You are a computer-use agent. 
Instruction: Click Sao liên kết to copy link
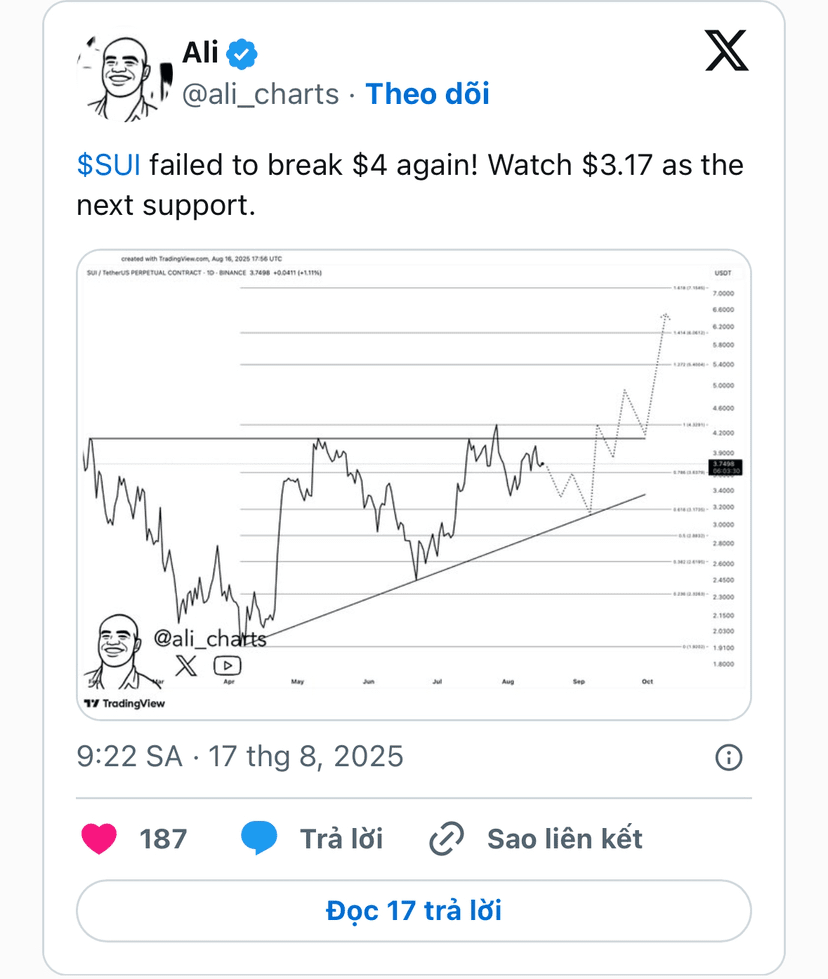pyautogui.click(x=564, y=839)
